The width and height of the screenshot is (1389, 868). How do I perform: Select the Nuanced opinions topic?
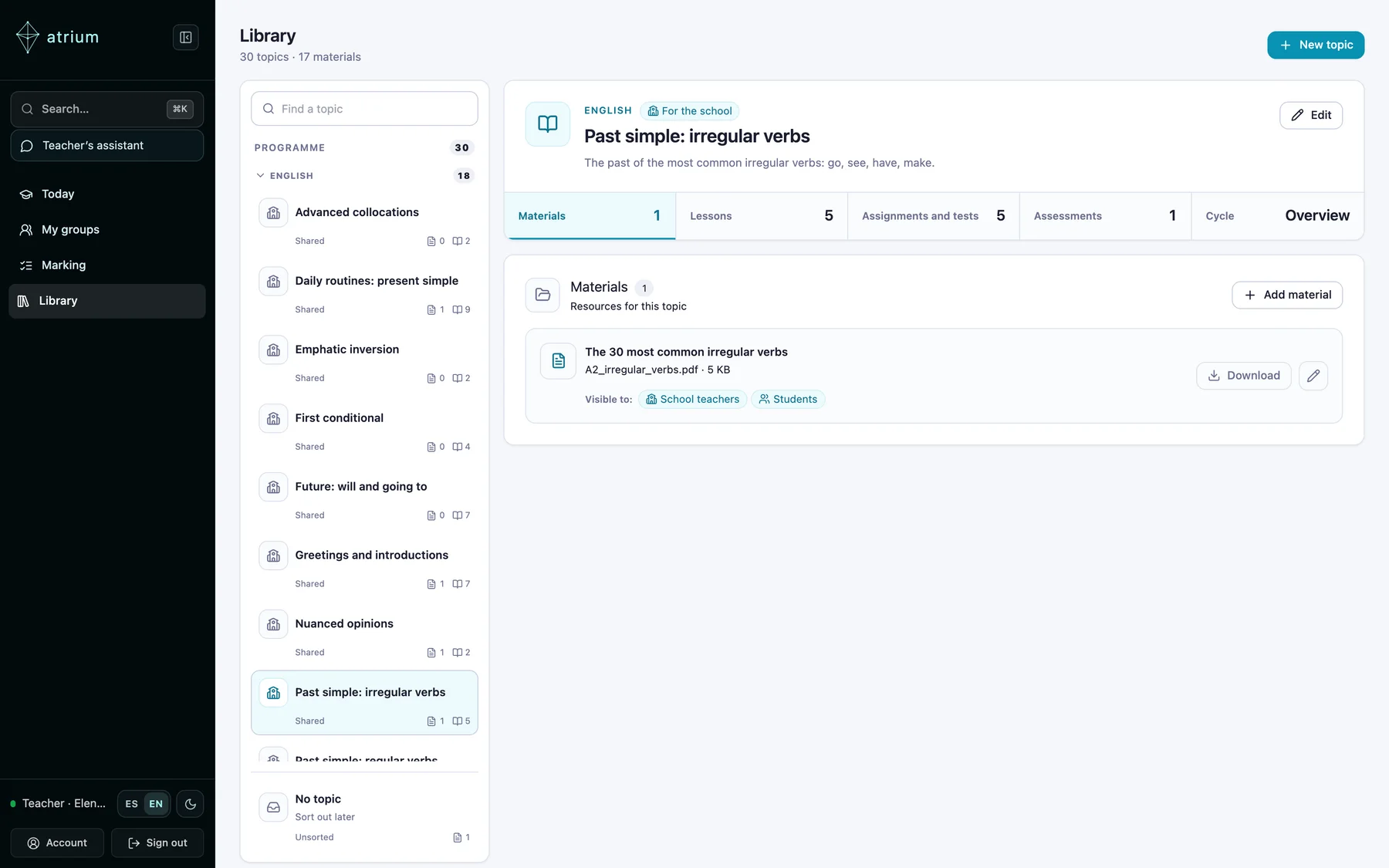(364, 636)
